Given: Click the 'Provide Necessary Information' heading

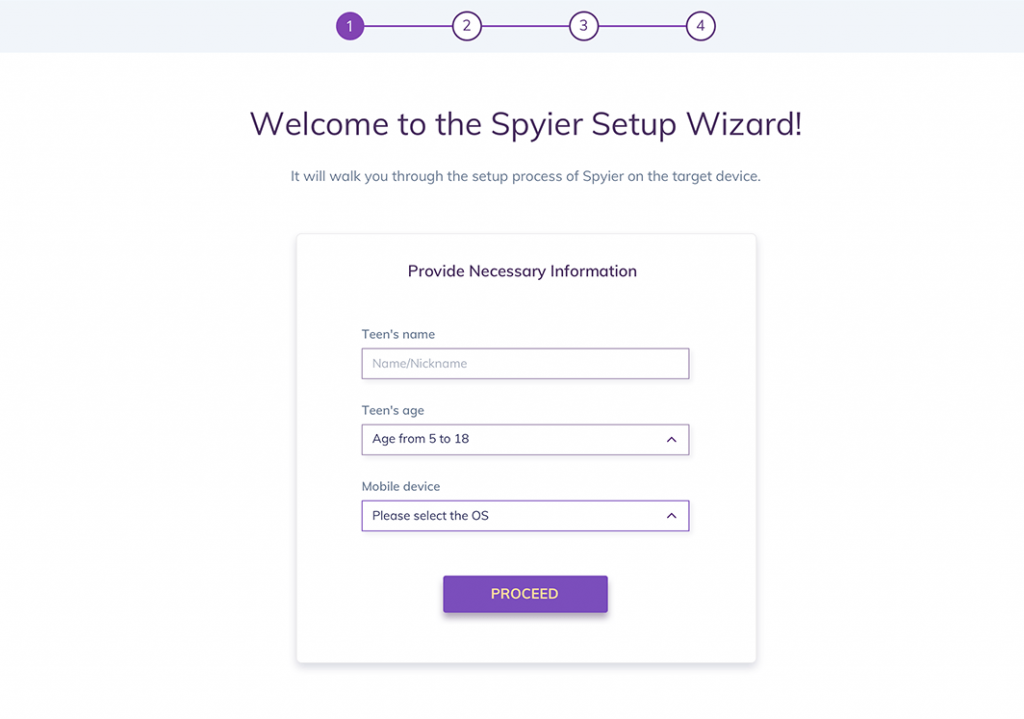Looking at the screenshot, I should click(522, 271).
